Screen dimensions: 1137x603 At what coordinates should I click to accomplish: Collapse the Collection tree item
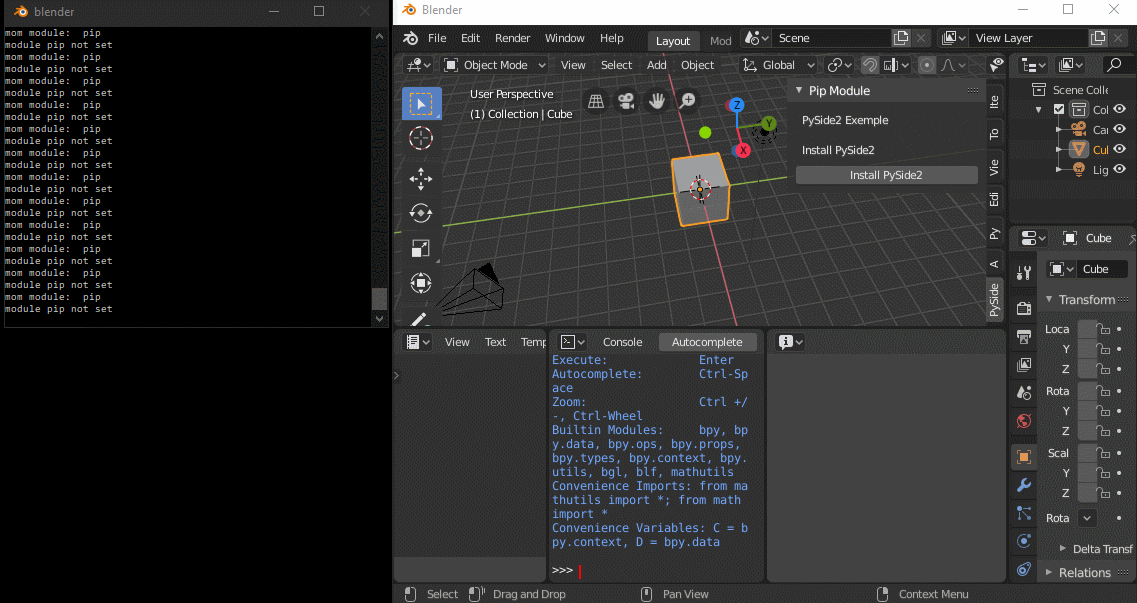pyautogui.click(x=1039, y=109)
